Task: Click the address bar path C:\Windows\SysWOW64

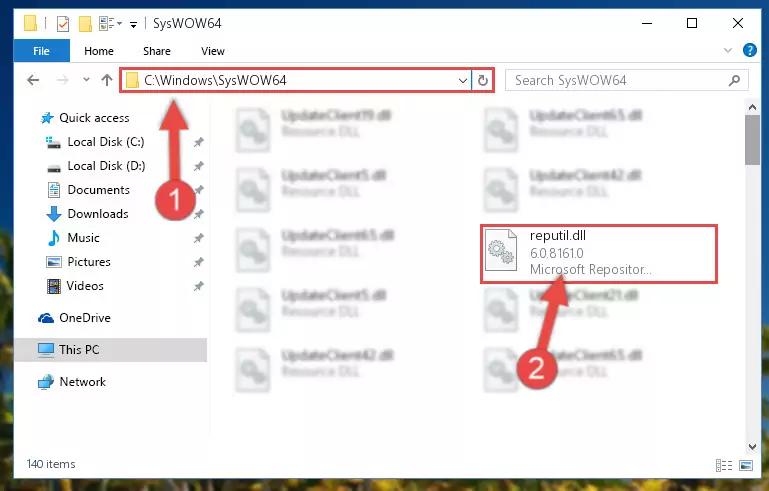Action: [x=215, y=80]
